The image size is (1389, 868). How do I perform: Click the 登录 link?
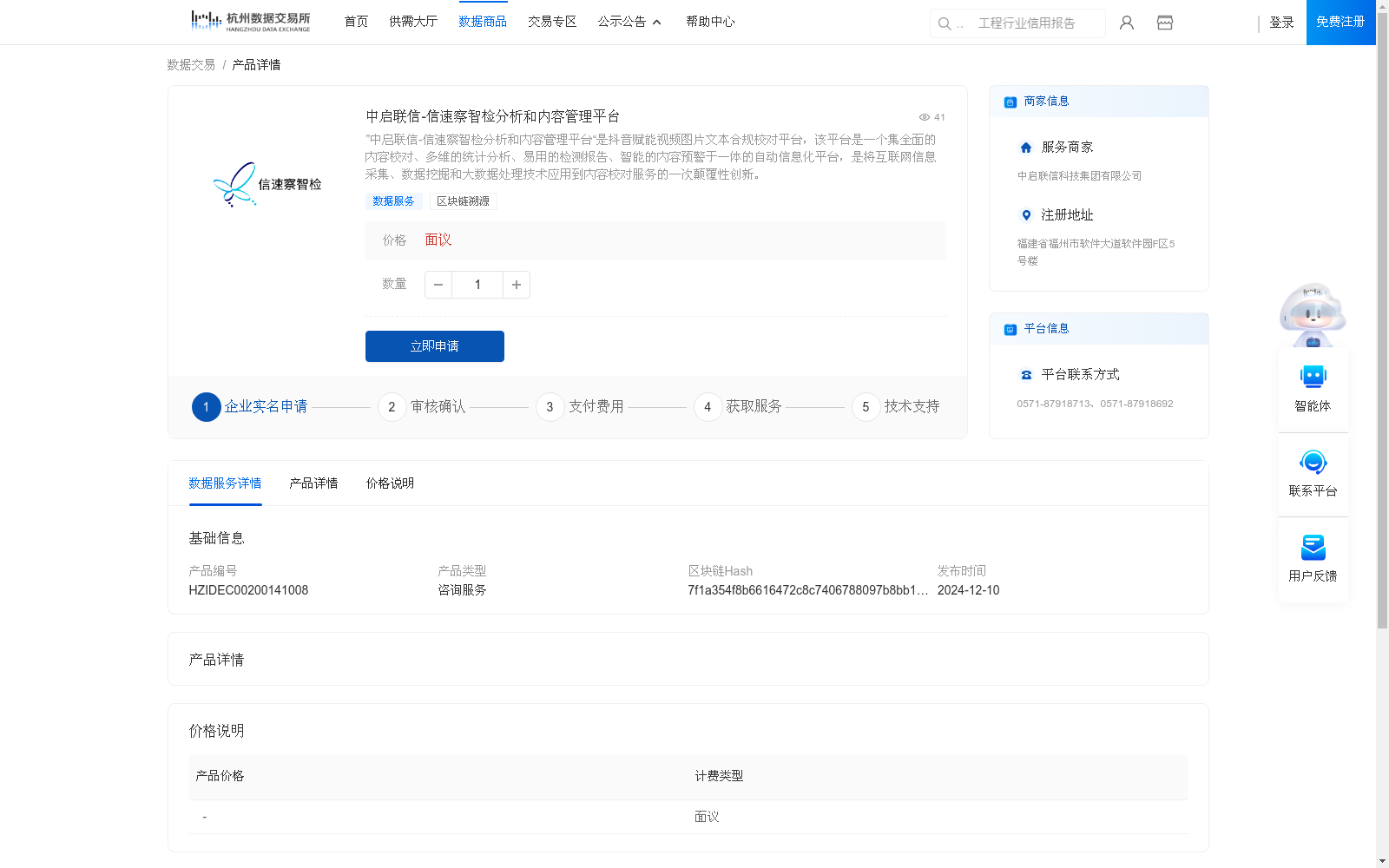pyautogui.click(x=1281, y=23)
